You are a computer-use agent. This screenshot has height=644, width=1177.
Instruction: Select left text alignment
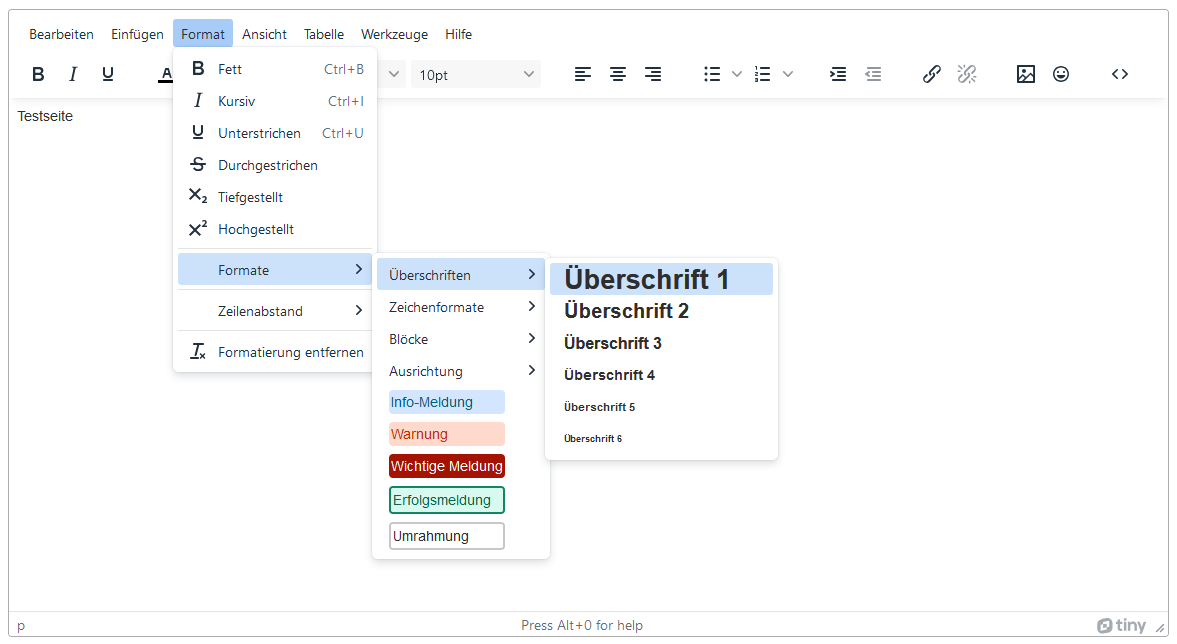pyautogui.click(x=583, y=74)
